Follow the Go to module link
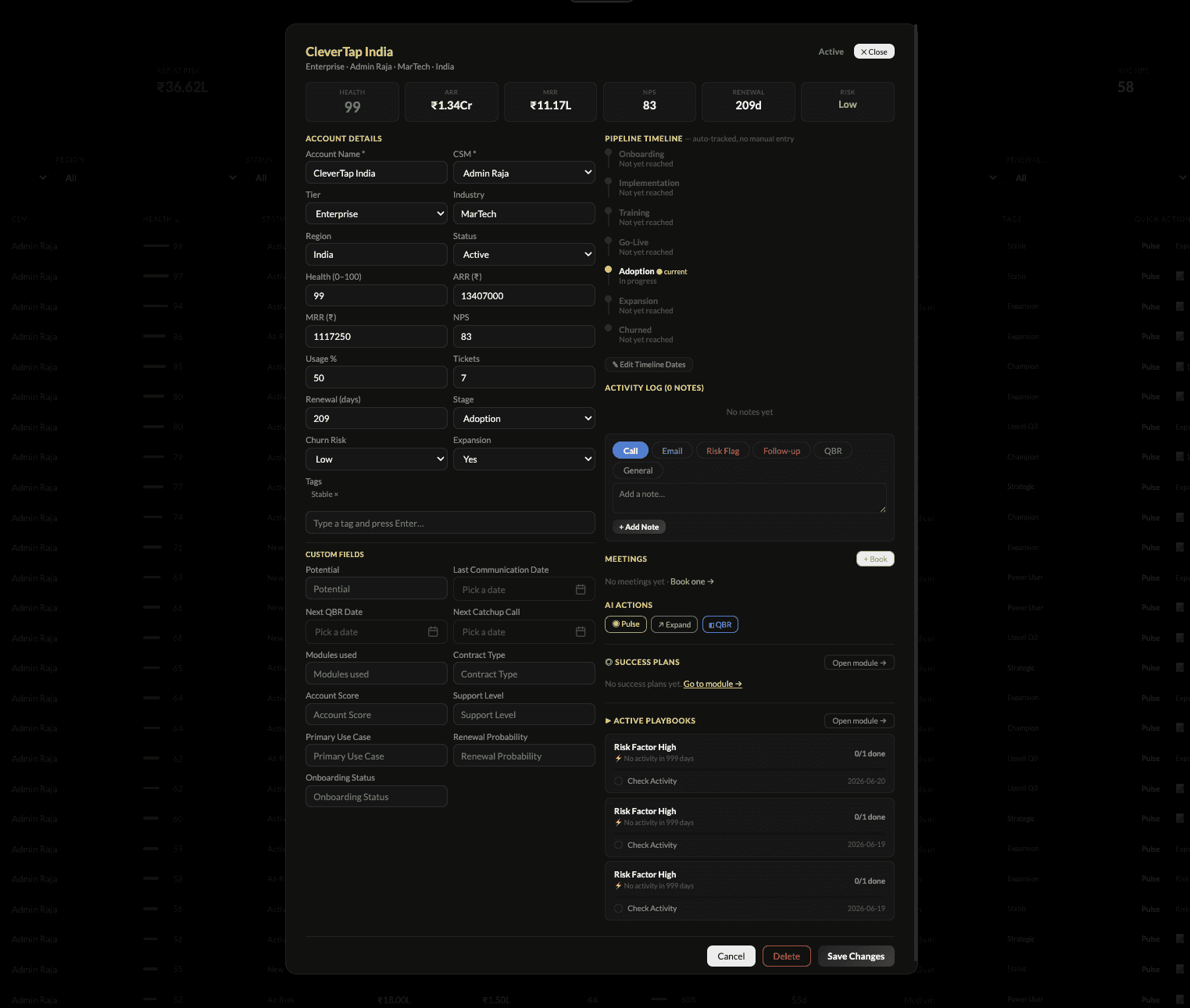The width and height of the screenshot is (1190, 1008). pyautogui.click(x=713, y=684)
